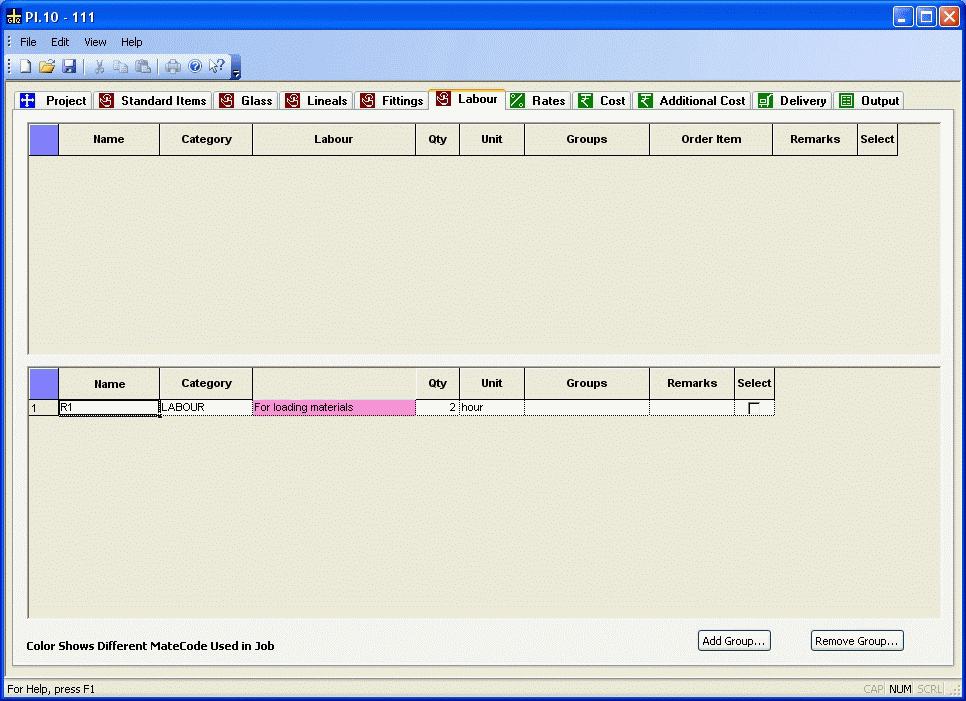
Task: Click the Remove Group button
Action: click(857, 641)
